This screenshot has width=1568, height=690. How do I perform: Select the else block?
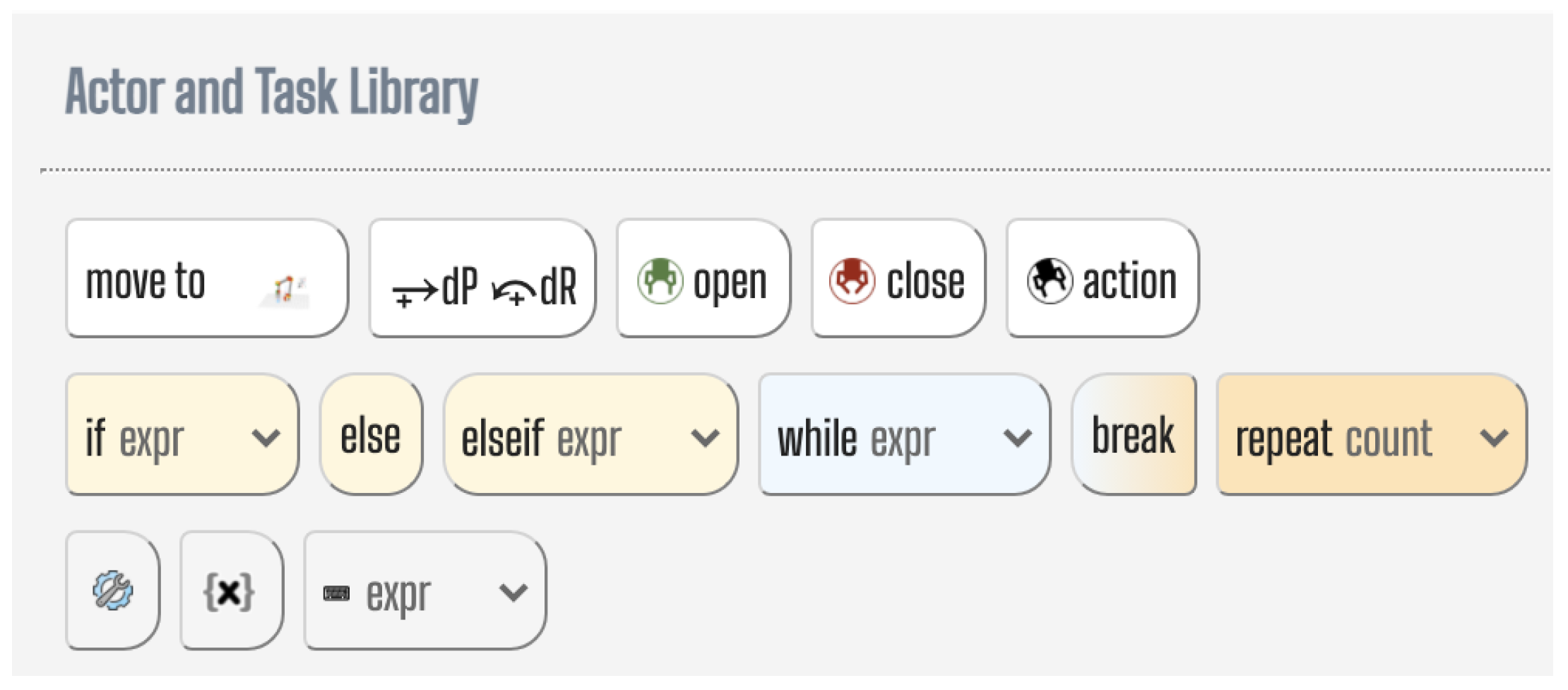tap(371, 436)
